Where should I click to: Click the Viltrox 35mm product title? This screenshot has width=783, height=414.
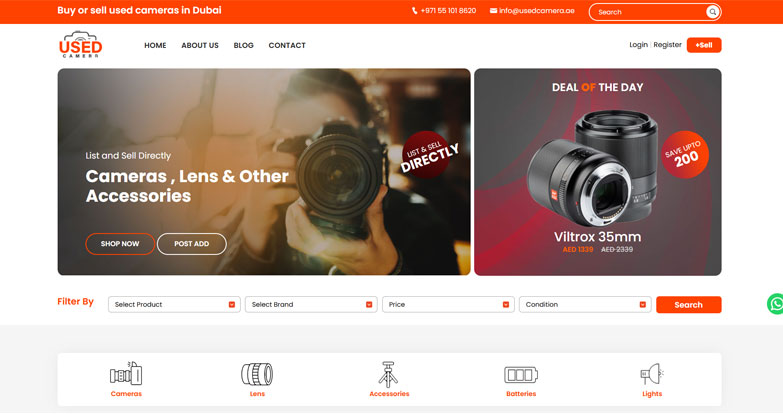point(597,236)
